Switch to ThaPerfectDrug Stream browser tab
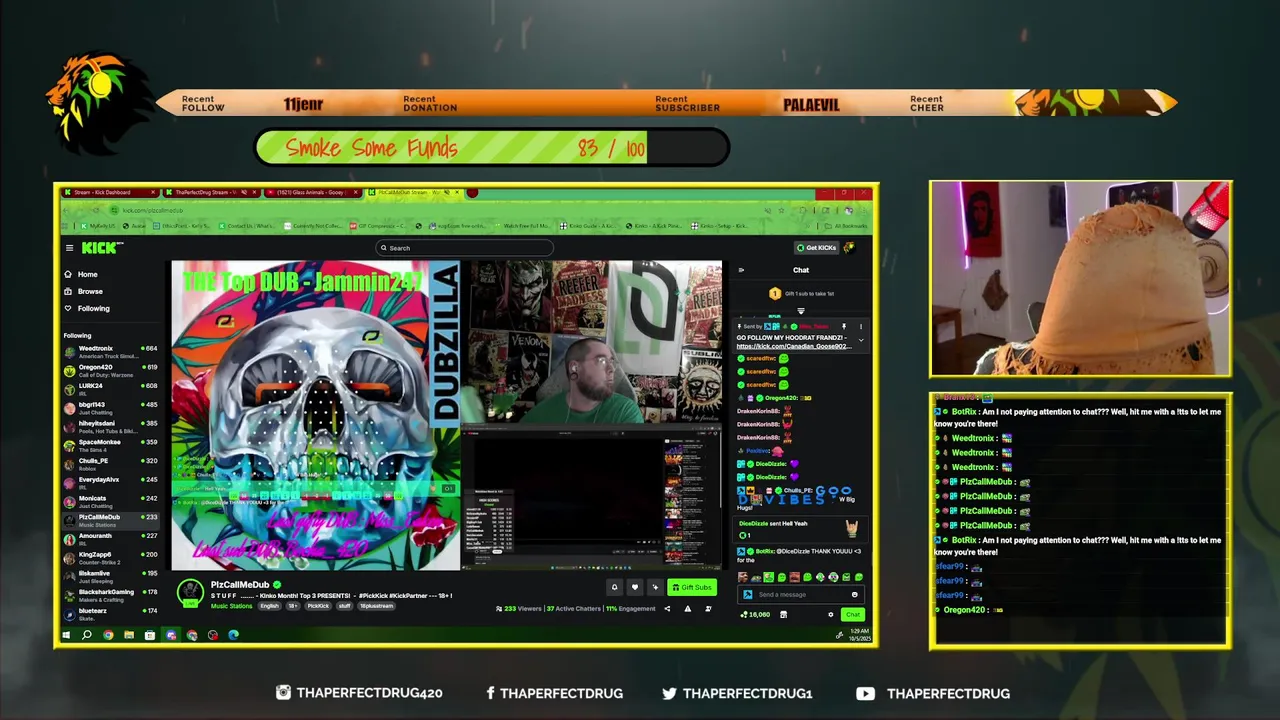Screen dimensions: 1280x720 coord(204,192)
